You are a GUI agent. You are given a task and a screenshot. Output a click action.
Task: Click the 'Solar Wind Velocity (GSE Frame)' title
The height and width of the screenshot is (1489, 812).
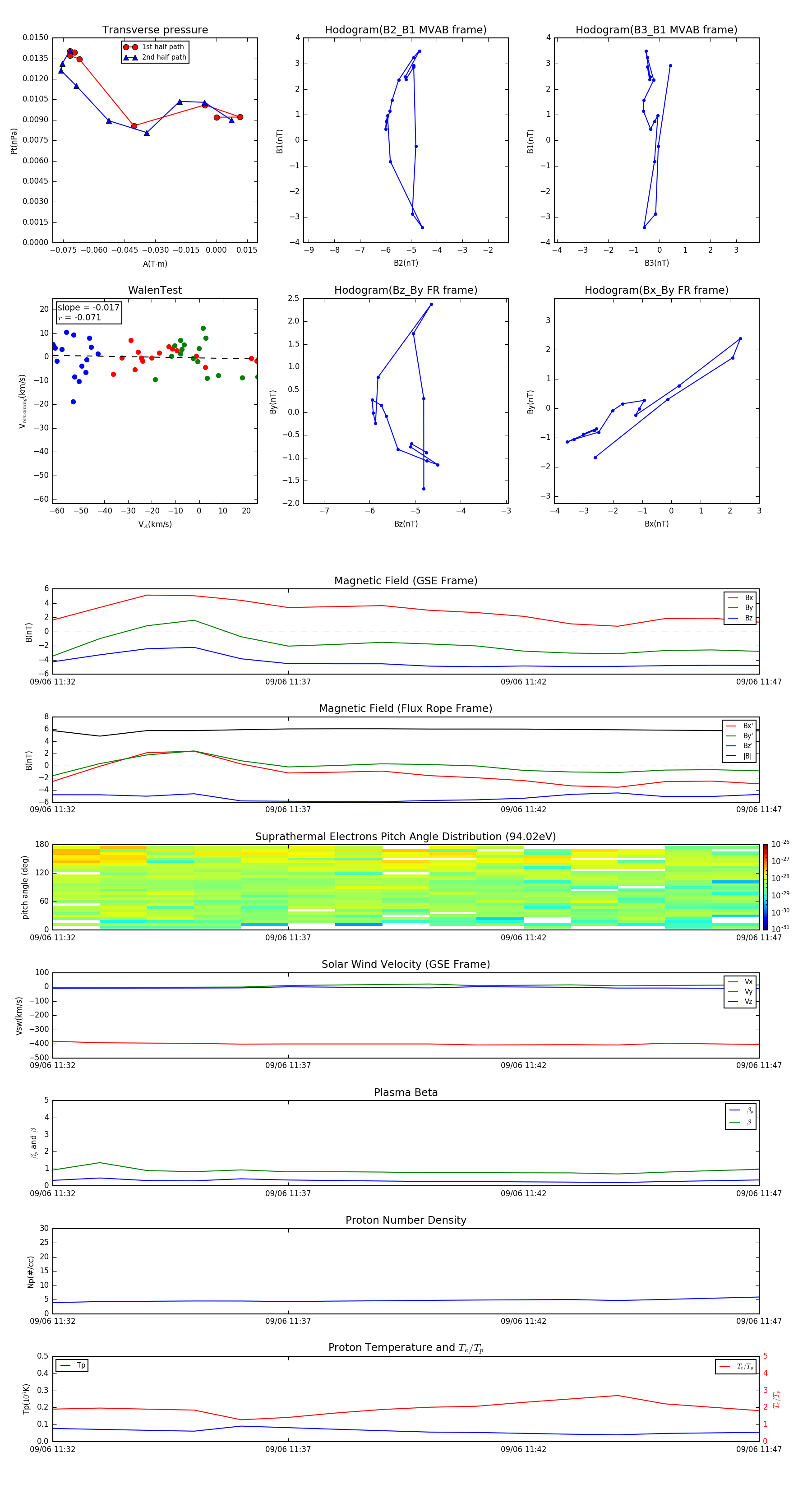pyautogui.click(x=406, y=964)
